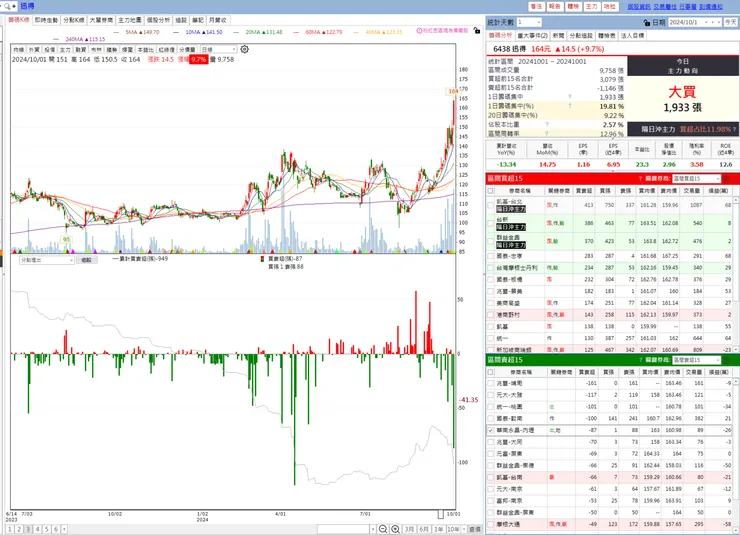
Task: Toggle the lock icon above the chart
Action: pyautogui.click(x=477, y=31)
